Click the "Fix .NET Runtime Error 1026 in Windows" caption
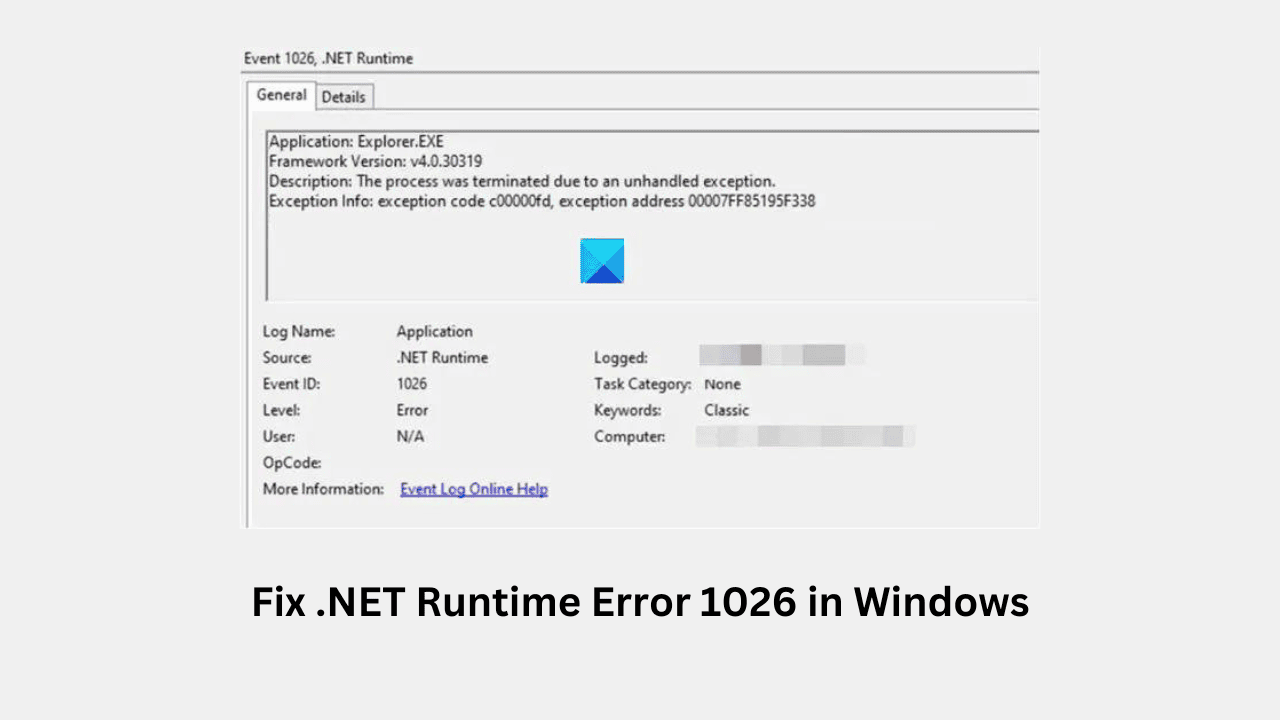 pos(640,603)
